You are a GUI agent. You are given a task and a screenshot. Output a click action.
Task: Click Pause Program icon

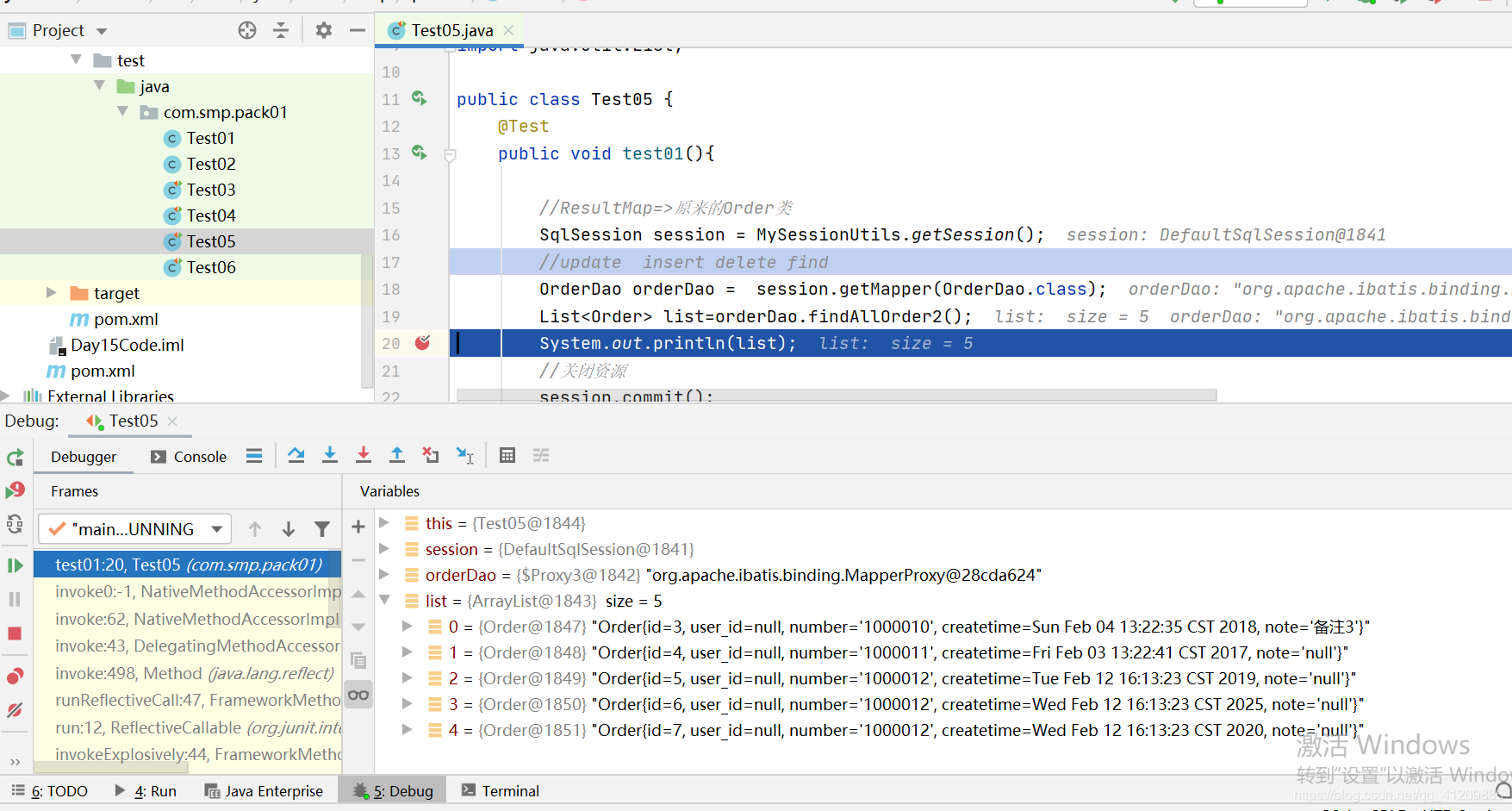point(15,599)
